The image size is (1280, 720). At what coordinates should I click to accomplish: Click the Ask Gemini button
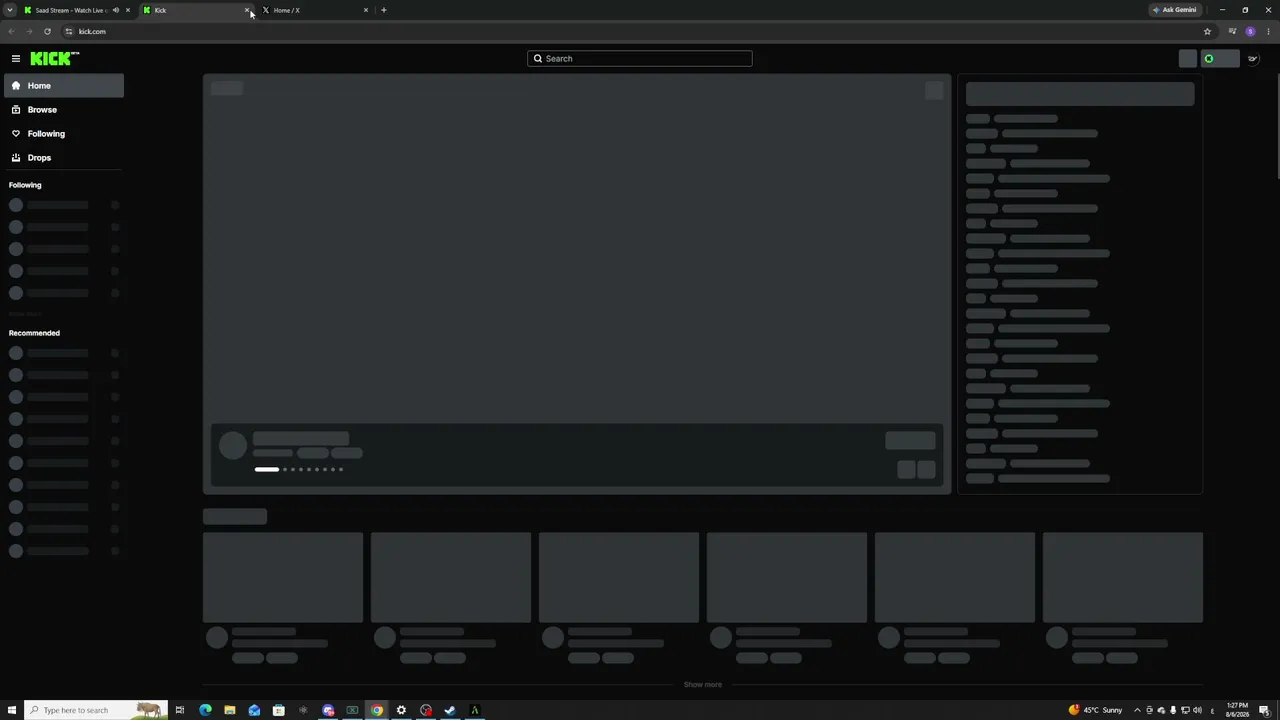coord(1175,10)
